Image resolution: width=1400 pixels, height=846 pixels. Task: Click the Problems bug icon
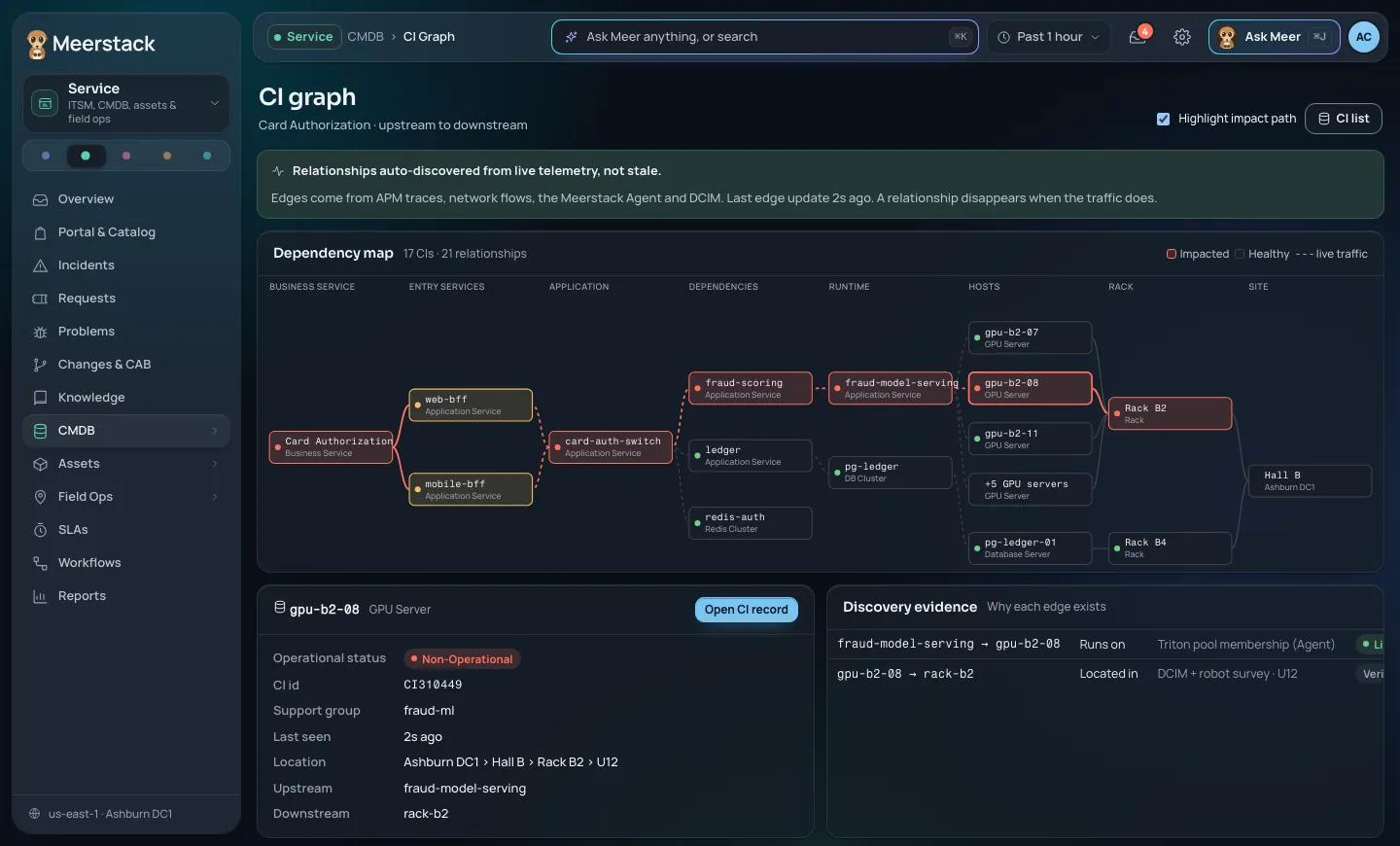coord(40,332)
